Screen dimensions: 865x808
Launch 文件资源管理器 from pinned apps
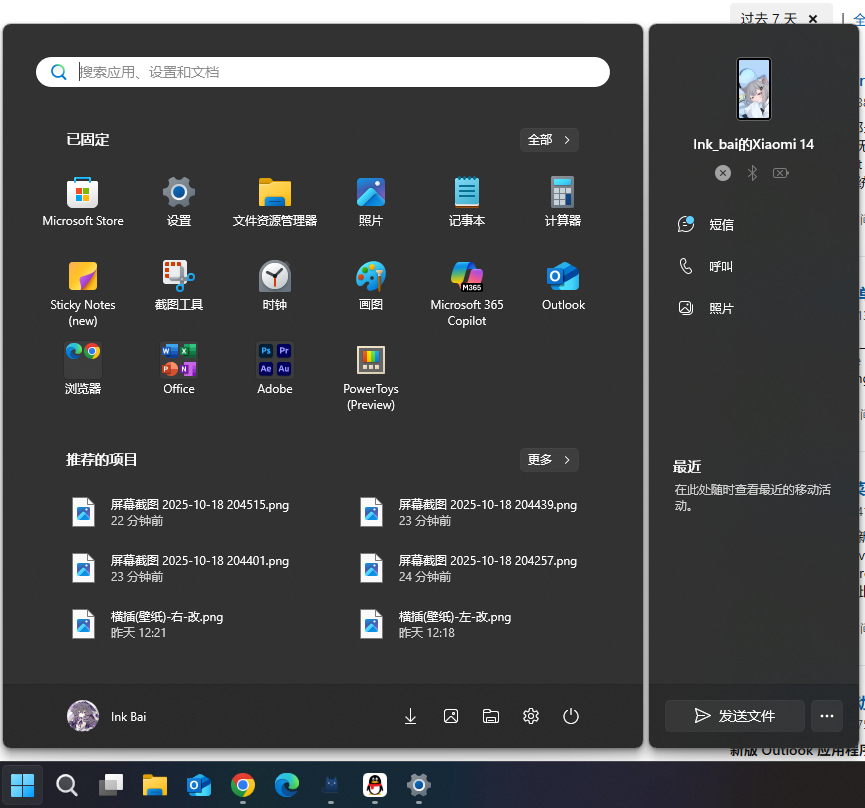(x=275, y=201)
